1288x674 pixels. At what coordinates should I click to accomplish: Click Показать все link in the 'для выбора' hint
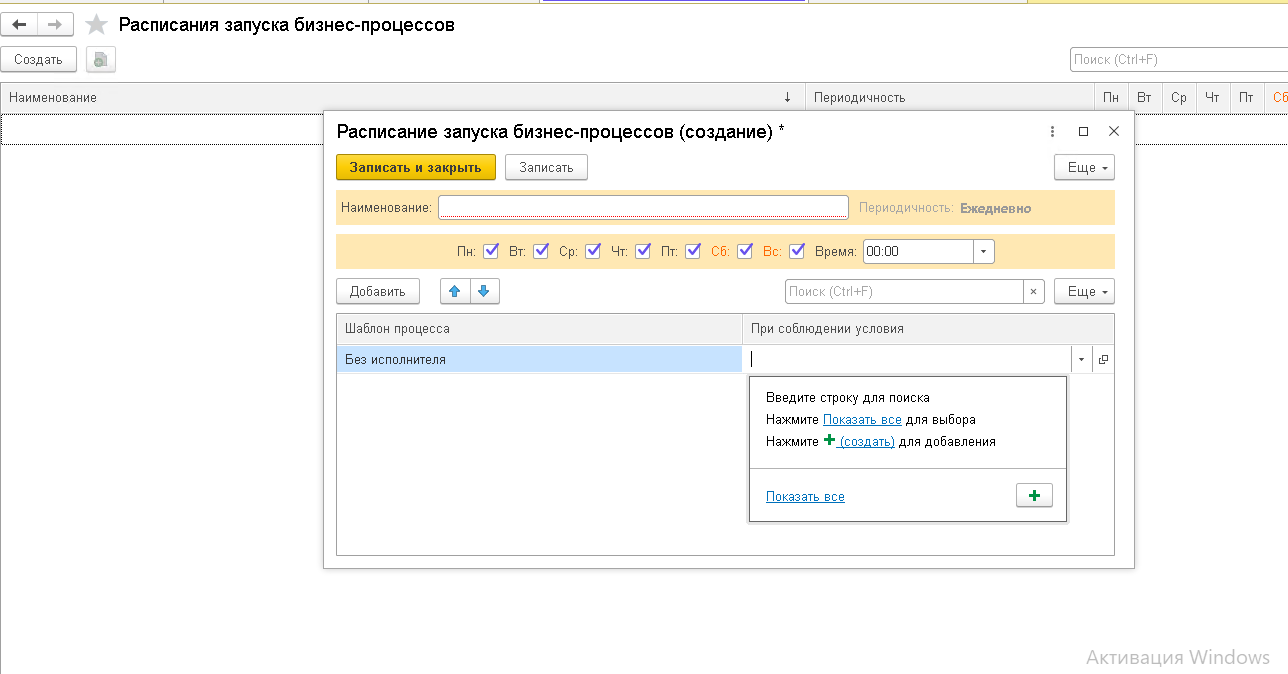pos(862,419)
